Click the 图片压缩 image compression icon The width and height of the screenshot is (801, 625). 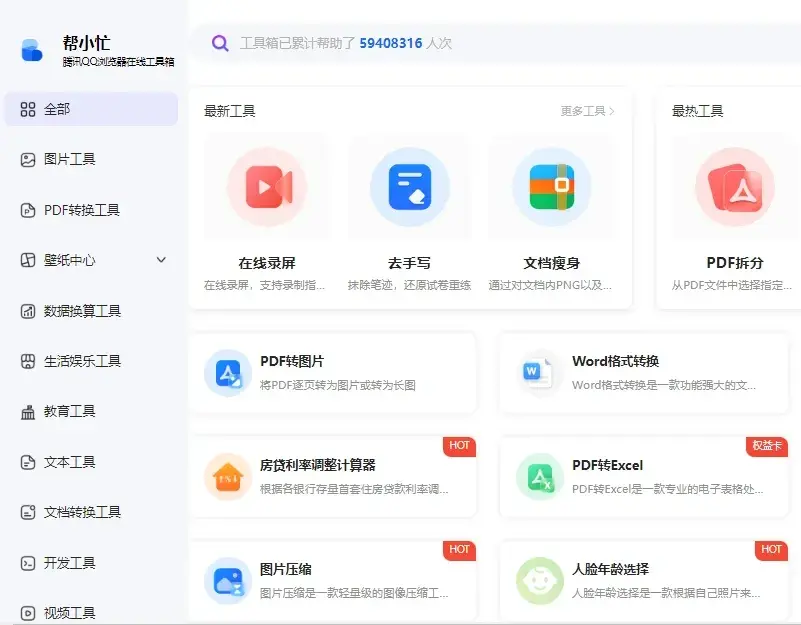(227, 581)
